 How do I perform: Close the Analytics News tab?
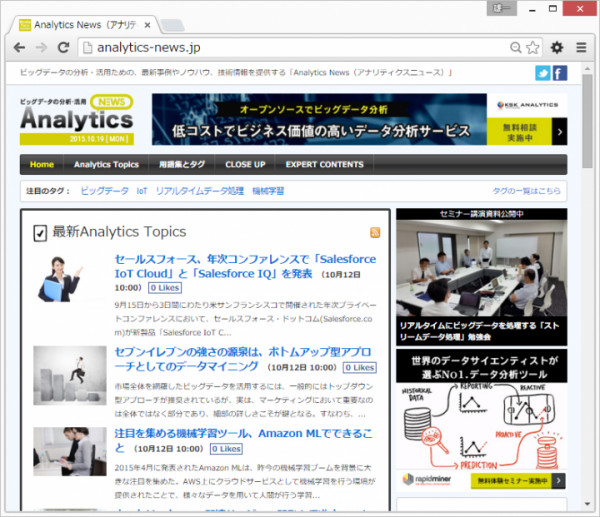147,25
